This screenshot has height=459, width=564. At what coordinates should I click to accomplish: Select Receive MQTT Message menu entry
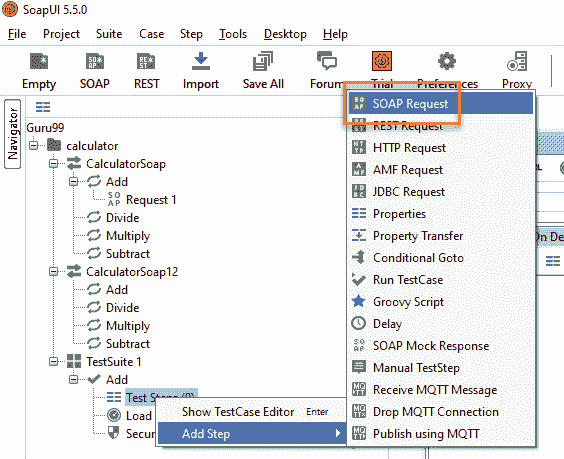pos(441,389)
